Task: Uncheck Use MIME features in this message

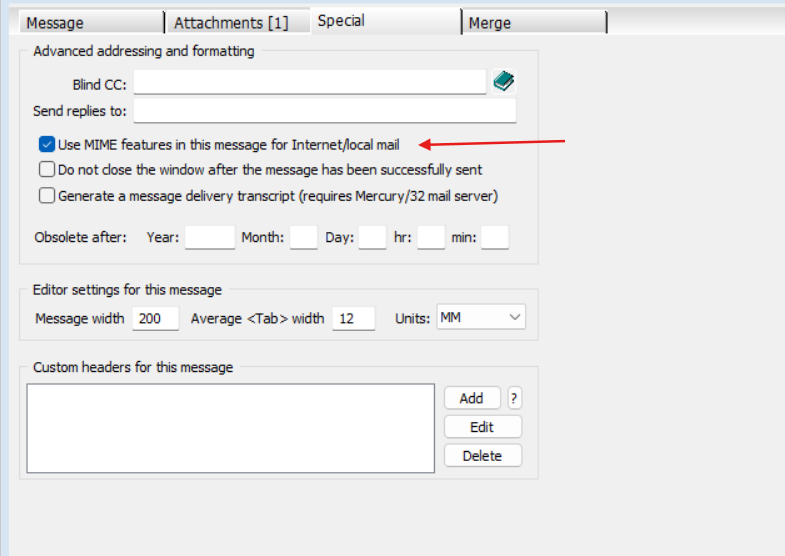Action: click(47, 145)
